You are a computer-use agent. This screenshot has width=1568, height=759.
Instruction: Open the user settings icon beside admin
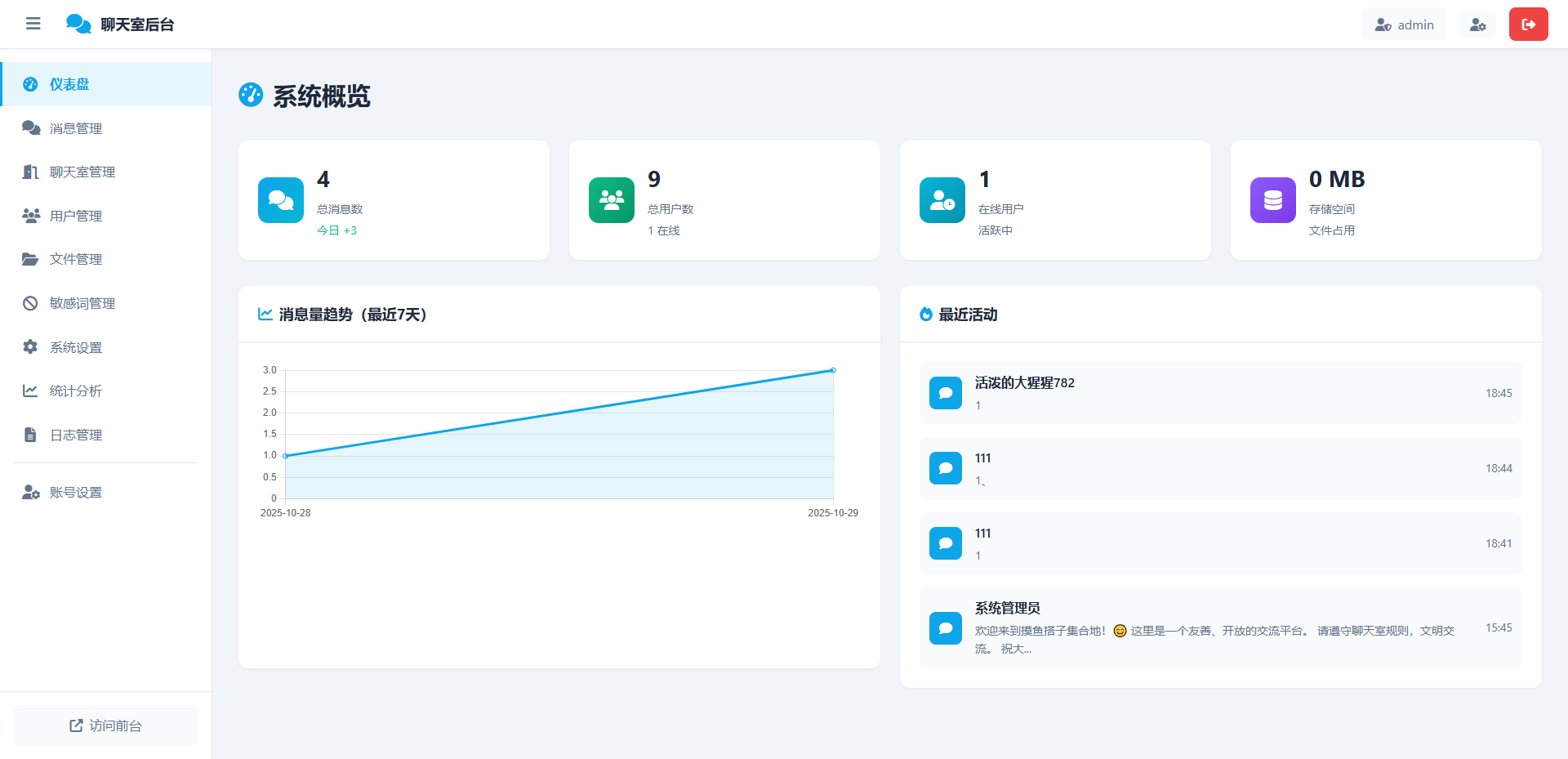coord(1477,25)
